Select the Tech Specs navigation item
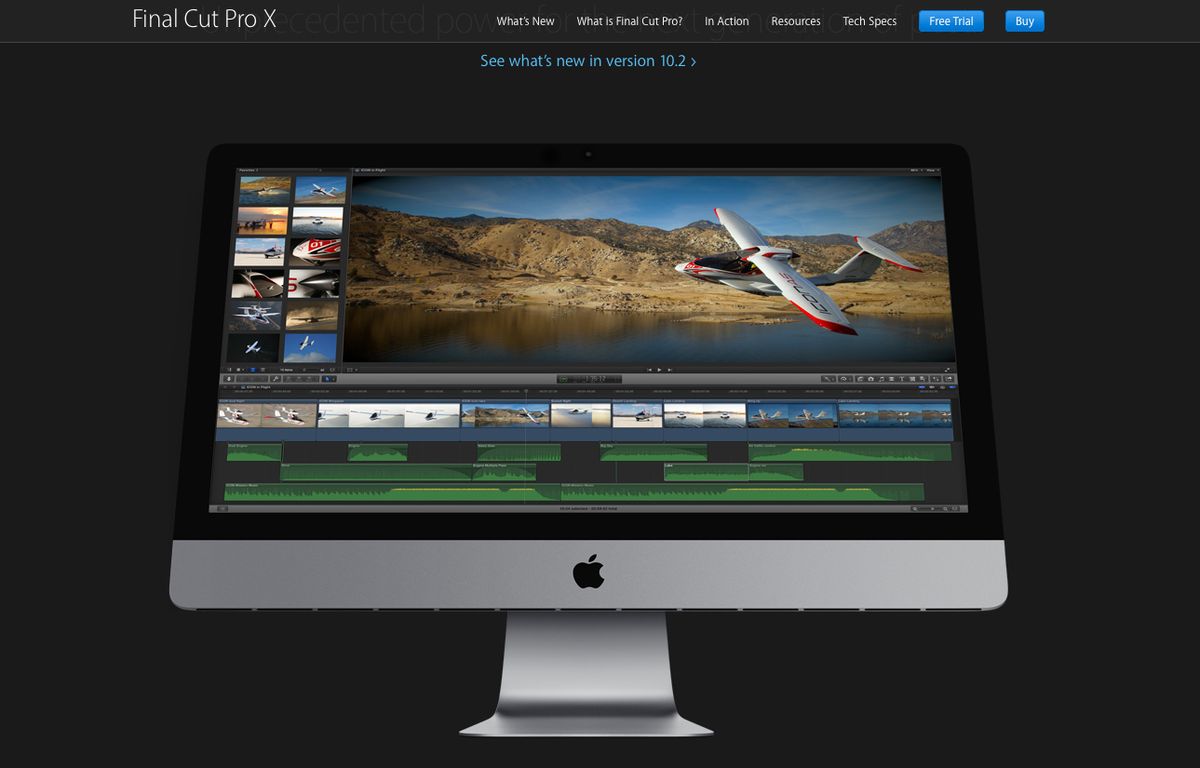The image size is (1200, 768). pyautogui.click(x=869, y=21)
